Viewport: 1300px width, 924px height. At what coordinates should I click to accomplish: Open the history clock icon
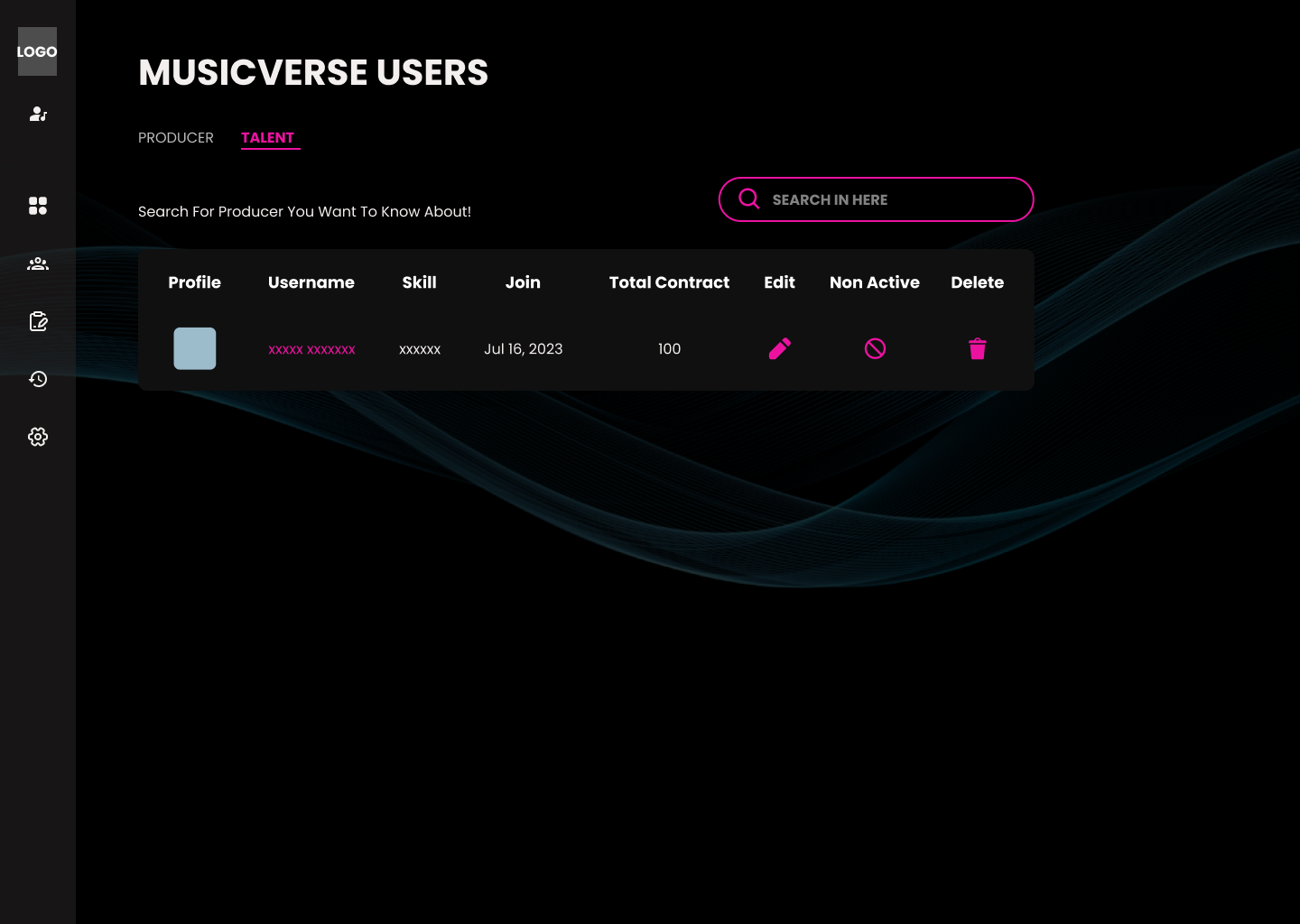(x=38, y=379)
